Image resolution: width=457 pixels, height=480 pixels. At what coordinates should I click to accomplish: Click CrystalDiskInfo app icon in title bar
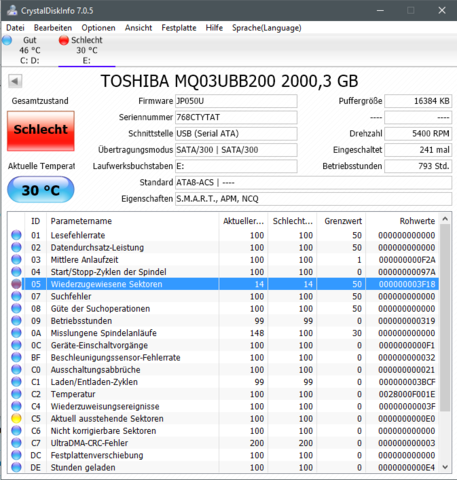click(12, 10)
